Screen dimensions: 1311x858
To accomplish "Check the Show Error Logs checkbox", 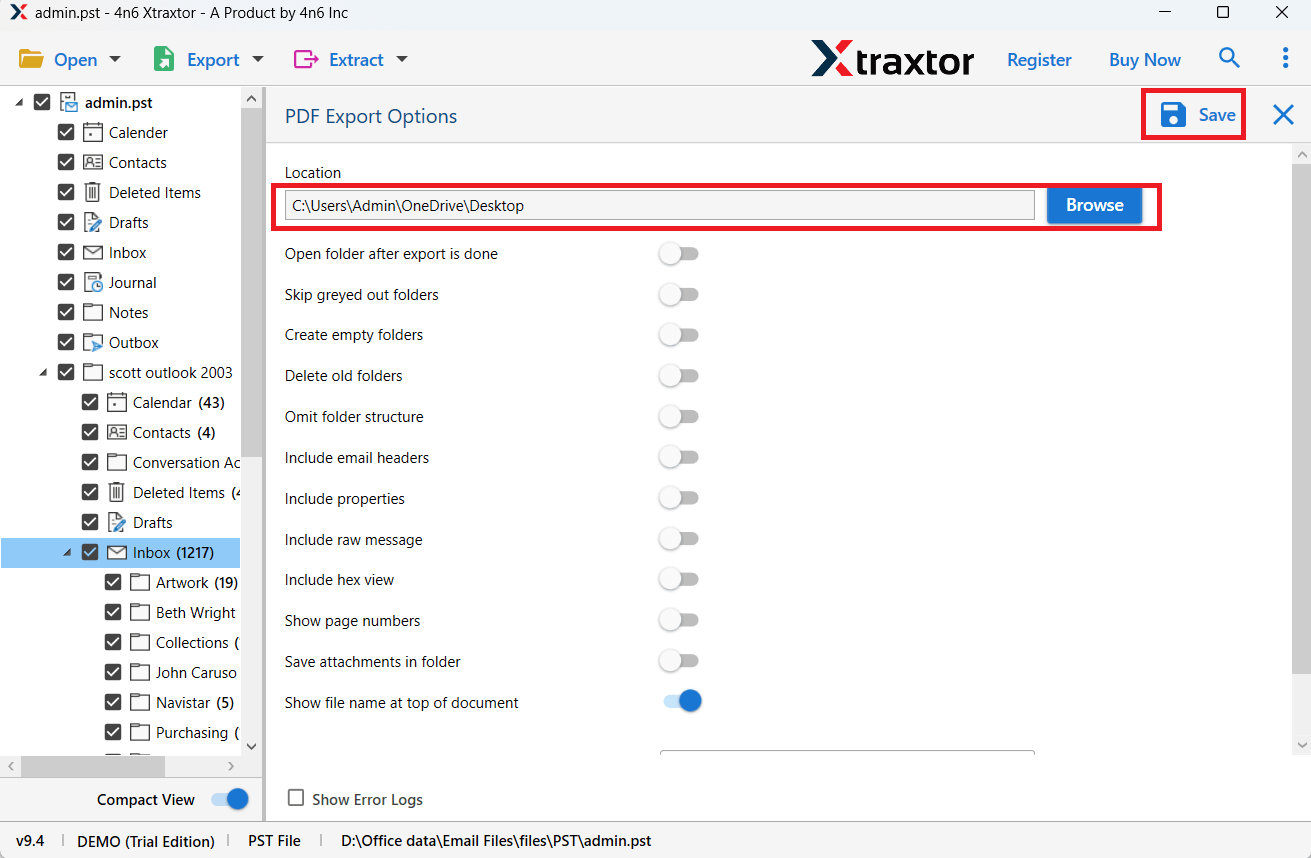I will coord(296,798).
